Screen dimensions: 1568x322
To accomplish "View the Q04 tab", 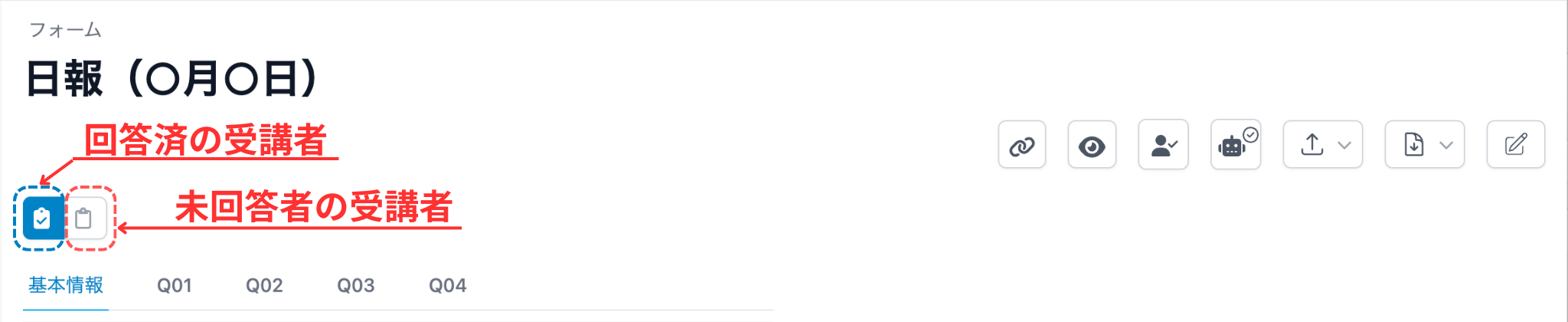I will coord(448,286).
